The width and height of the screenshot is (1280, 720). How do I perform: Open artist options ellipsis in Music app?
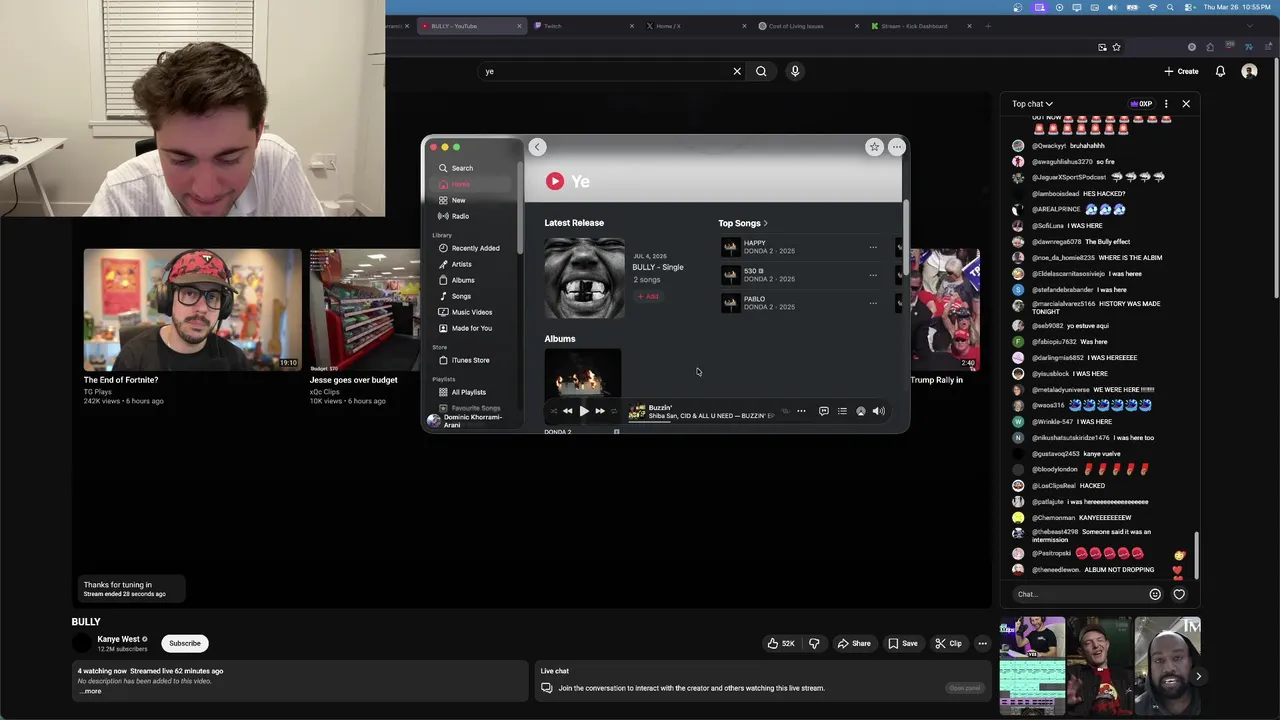[x=896, y=147]
